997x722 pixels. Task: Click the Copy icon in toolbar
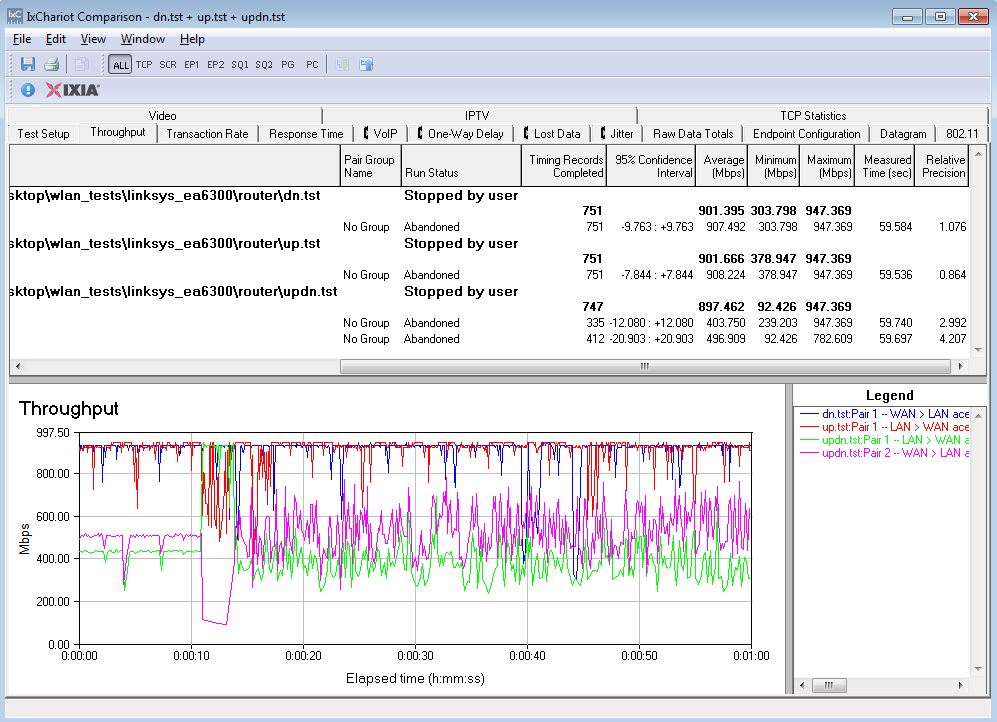[x=81, y=64]
